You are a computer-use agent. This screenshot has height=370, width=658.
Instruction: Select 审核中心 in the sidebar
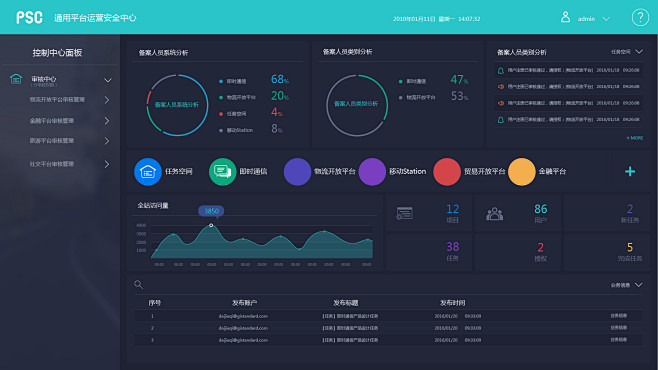click(x=44, y=79)
